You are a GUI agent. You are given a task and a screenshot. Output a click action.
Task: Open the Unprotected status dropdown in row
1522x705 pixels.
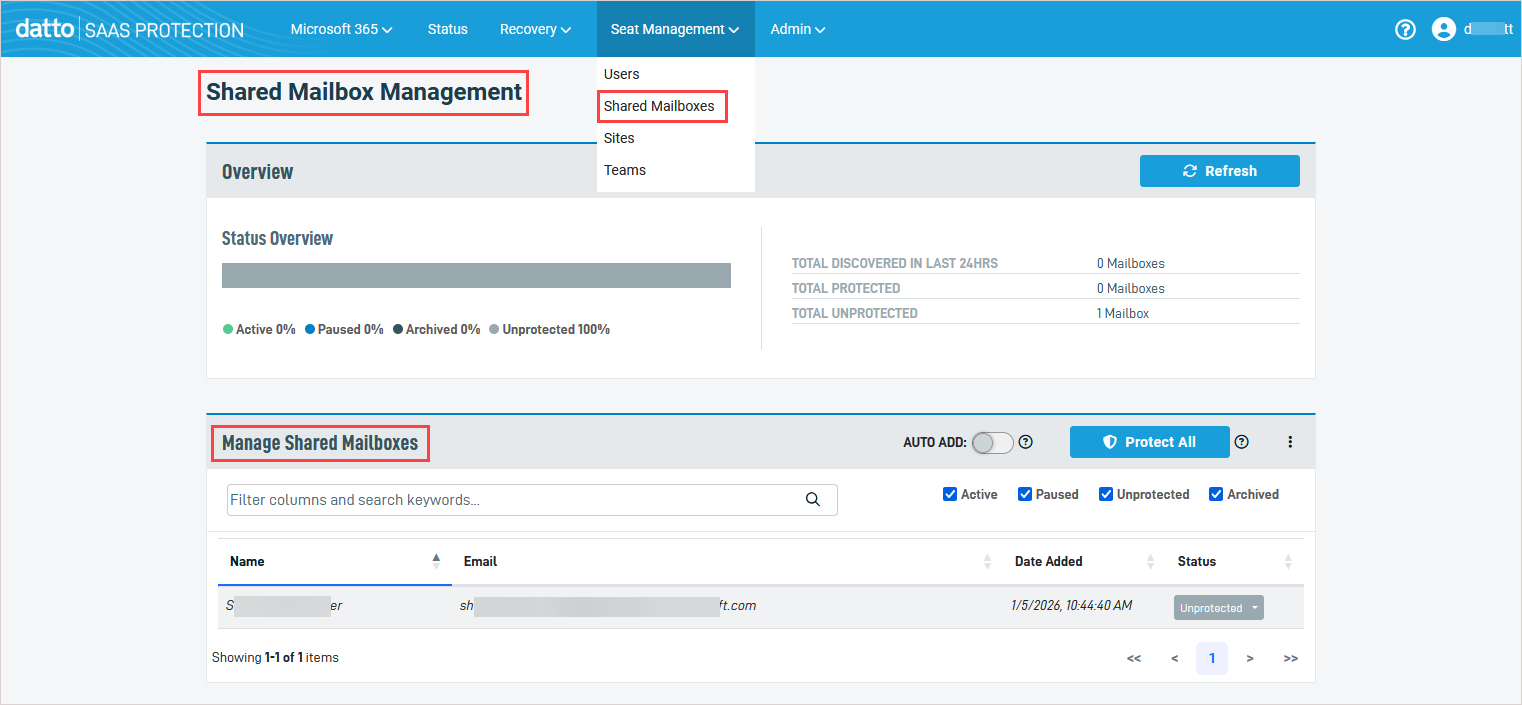1218,608
